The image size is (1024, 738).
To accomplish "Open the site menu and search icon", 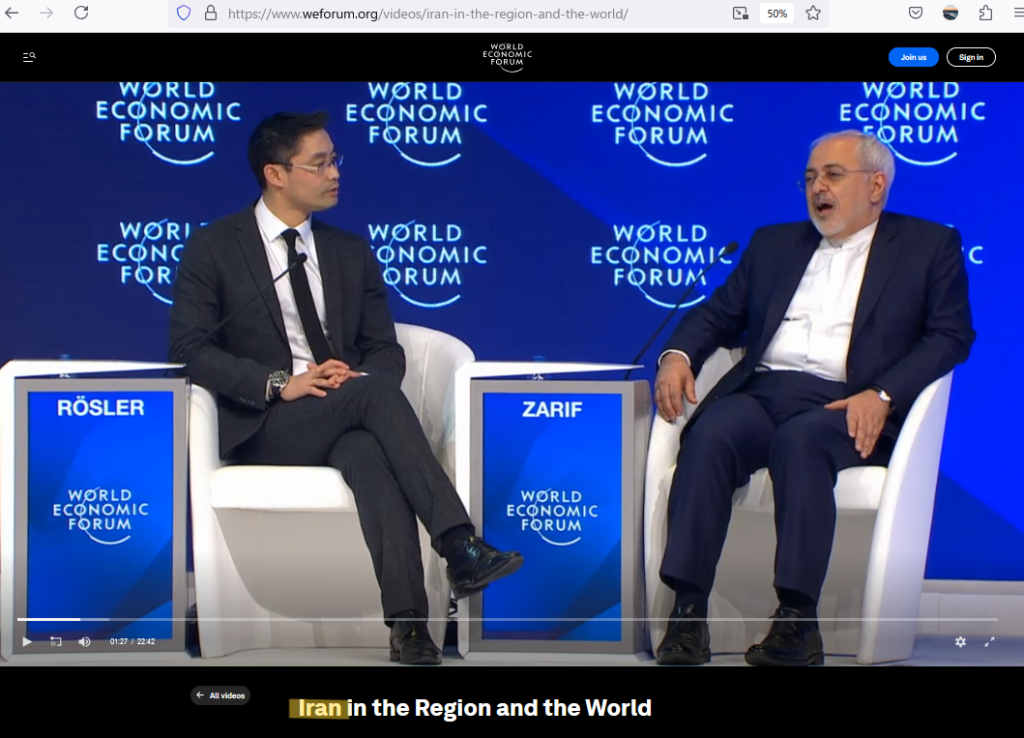I will click(x=29, y=57).
